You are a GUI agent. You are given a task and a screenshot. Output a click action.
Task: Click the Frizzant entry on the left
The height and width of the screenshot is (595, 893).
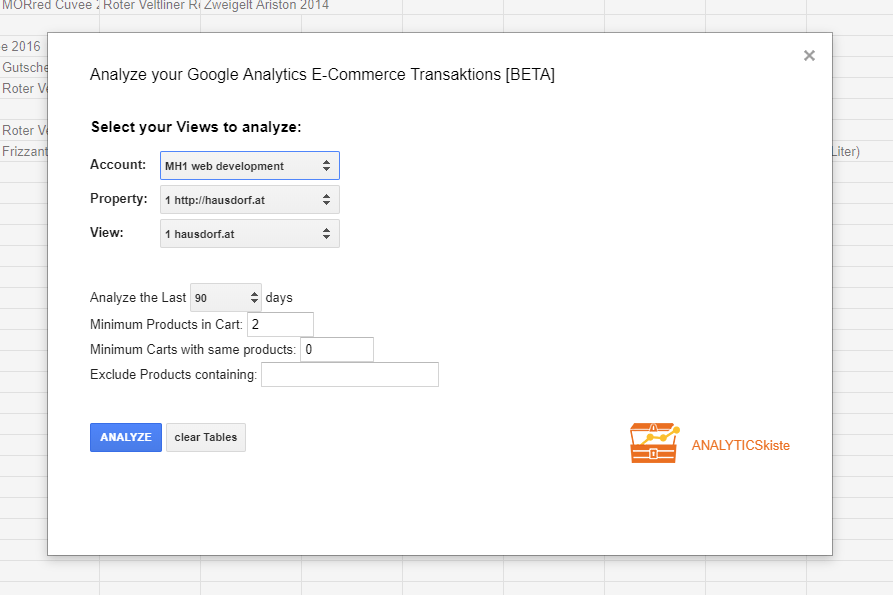tap(20, 151)
